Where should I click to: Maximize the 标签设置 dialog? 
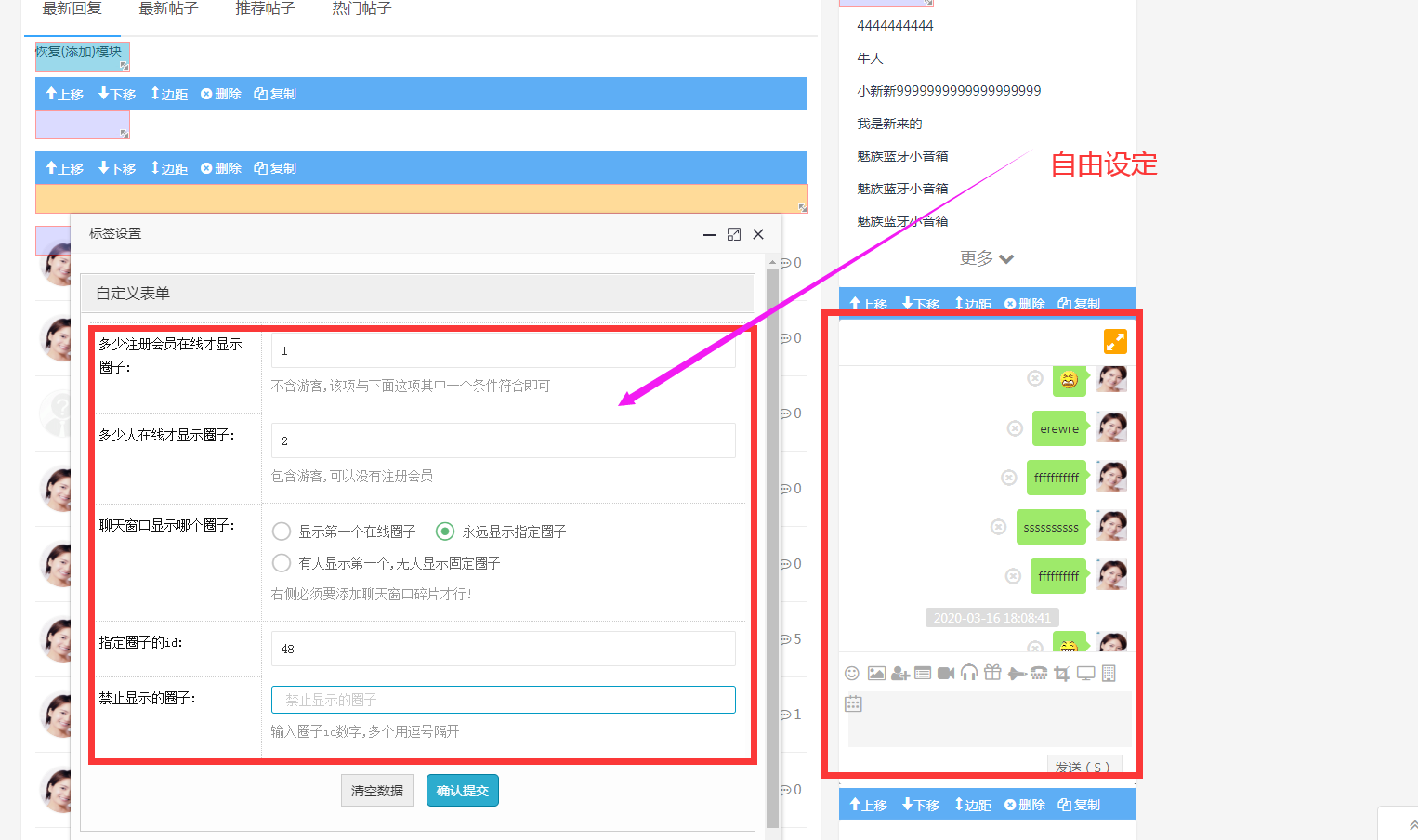pyautogui.click(x=734, y=234)
